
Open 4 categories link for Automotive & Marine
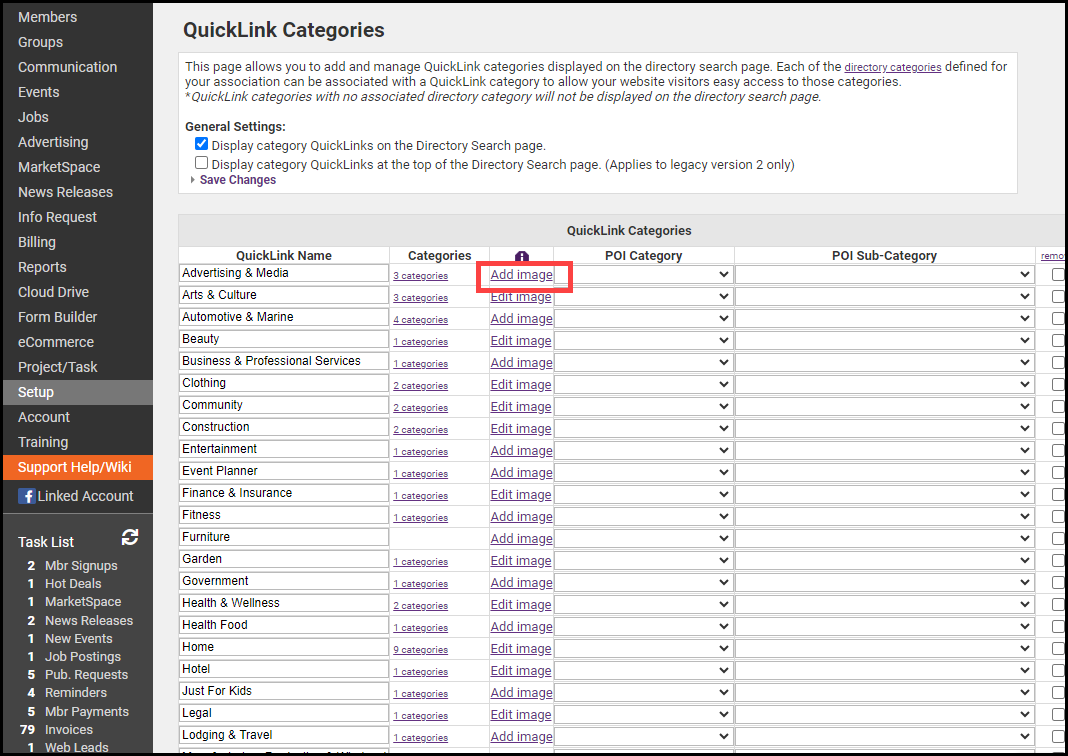(x=420, y=320)
